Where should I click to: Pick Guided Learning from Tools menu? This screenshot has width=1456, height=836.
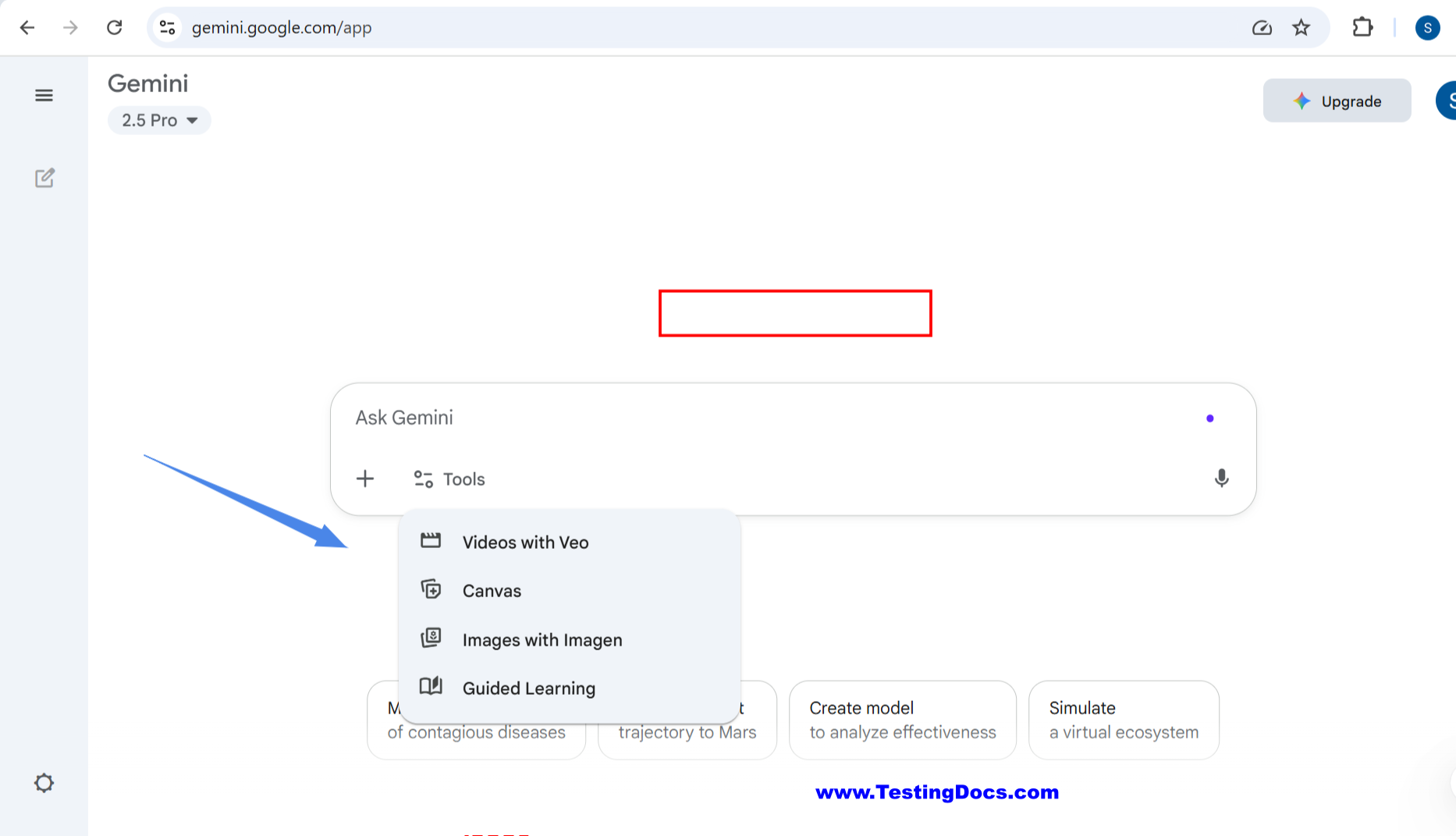tap(528, 688)
